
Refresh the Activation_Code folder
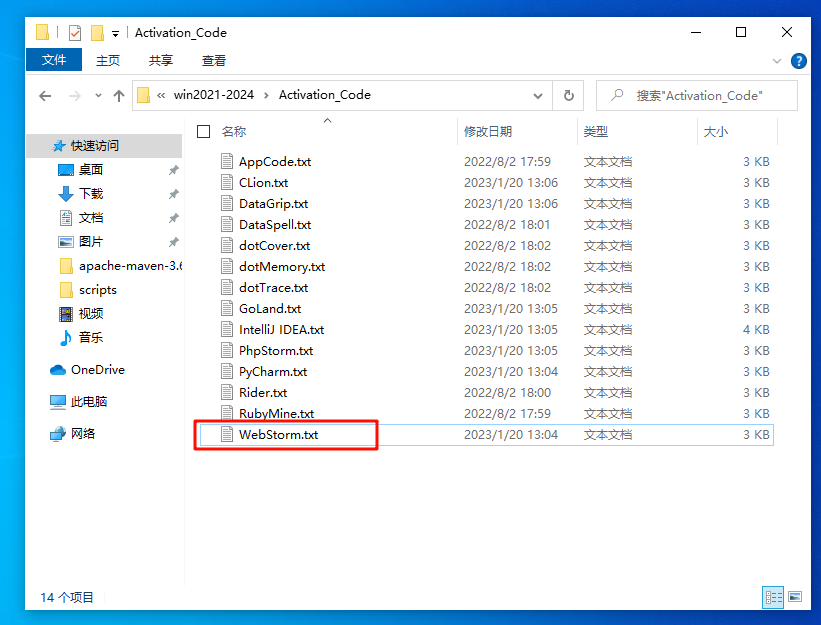point(569,96)
